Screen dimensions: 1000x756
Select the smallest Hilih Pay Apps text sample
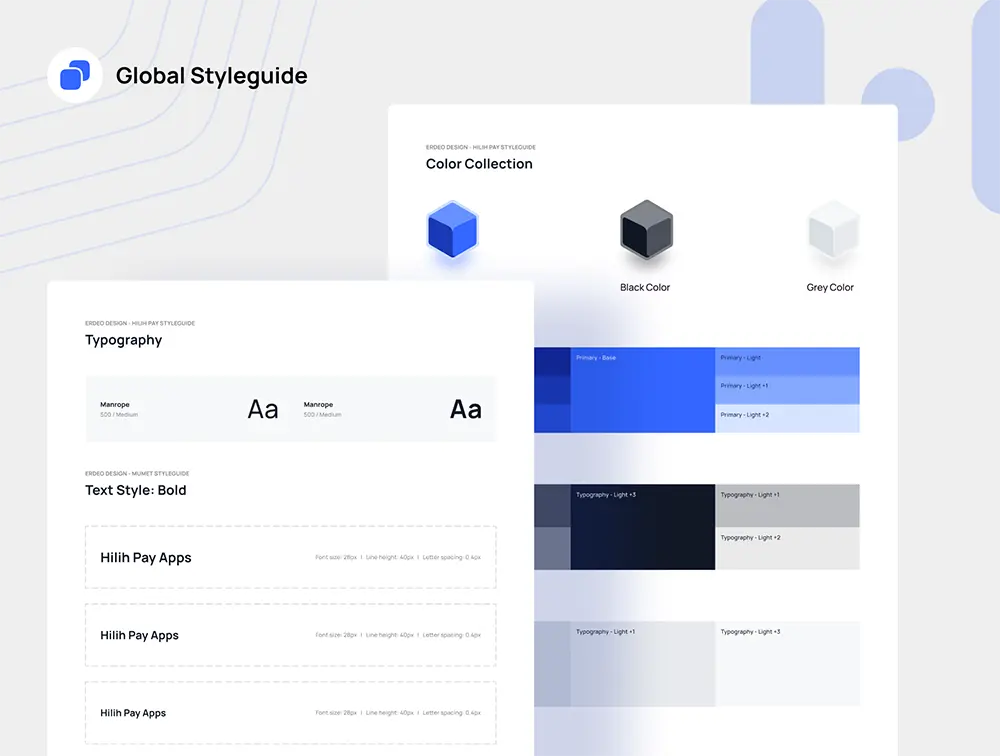pos(133,713)
